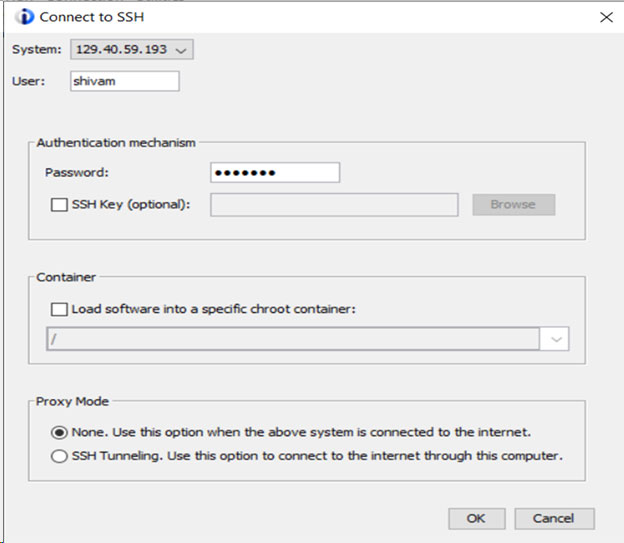The image size is (624, 543).
Task: Click into the User field containing shivam
Action: 125,81
